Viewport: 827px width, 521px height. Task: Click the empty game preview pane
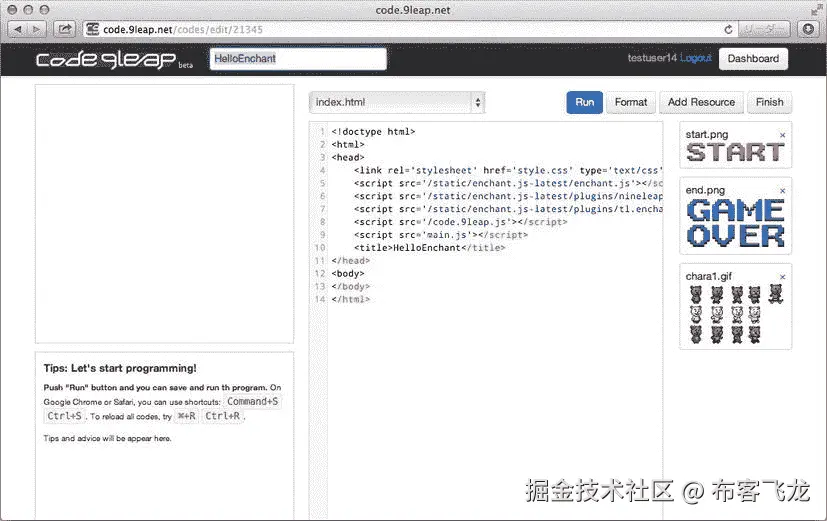(x=165, y=214)
